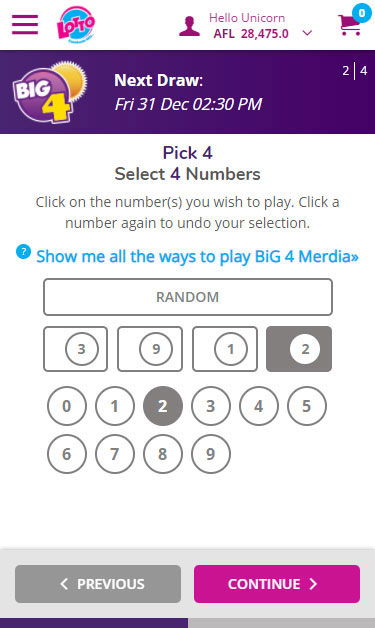Go back with the PREVIOUS button
The height and width of the screenshot is (628, 375).
(x=98, y=584)
